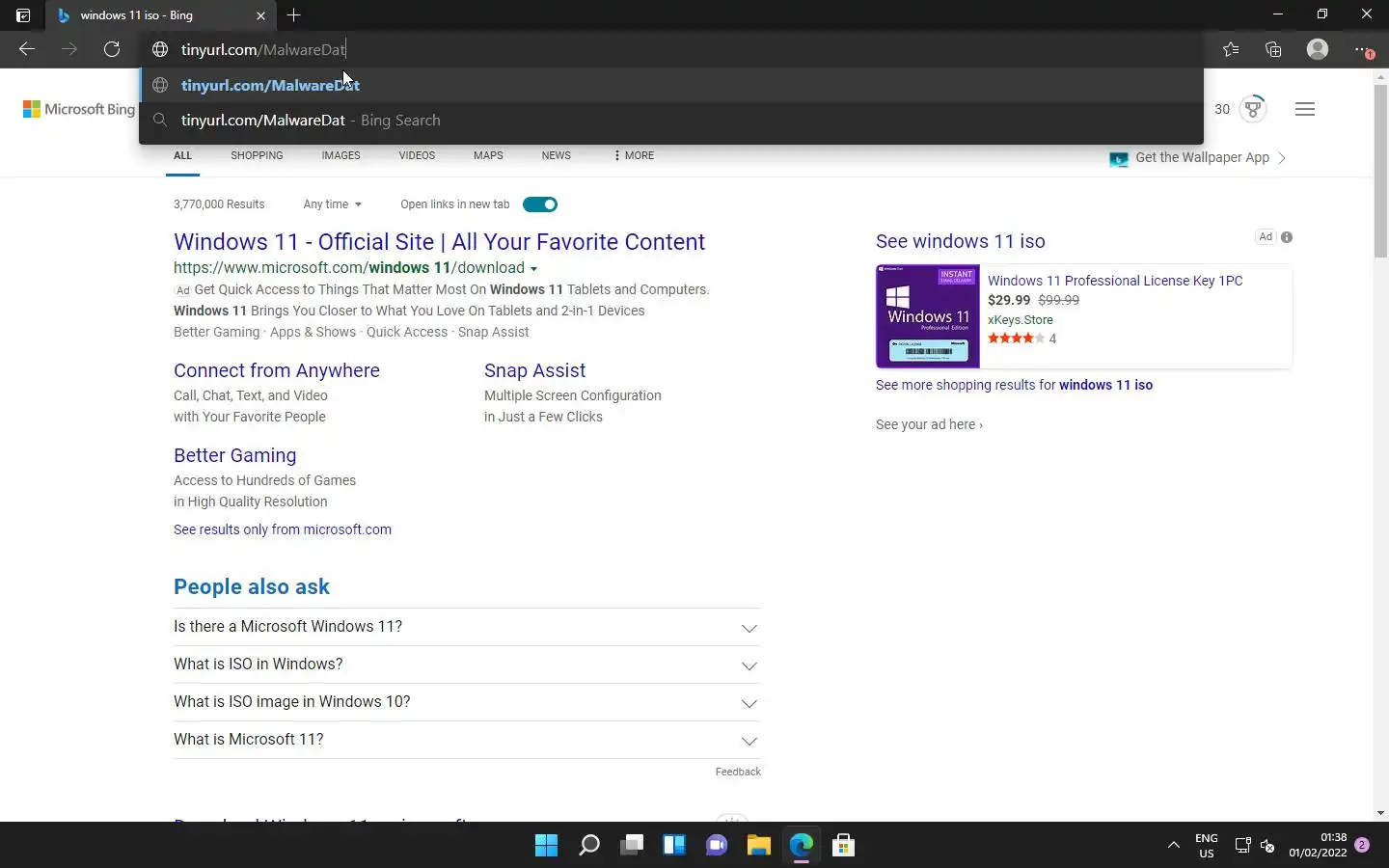Click the network and volume tray icons
This screenshot has width=1389, height=868.
pos(1255,846)
